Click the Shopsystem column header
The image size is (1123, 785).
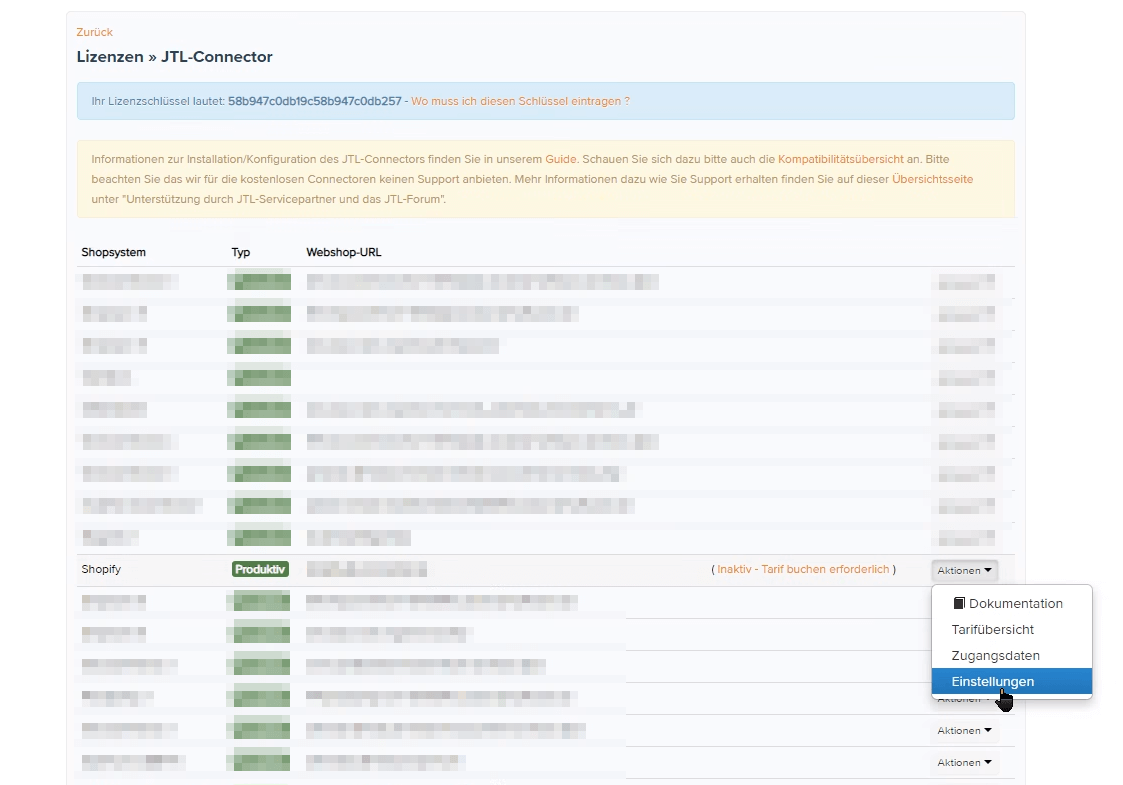(x=113, y=252)
